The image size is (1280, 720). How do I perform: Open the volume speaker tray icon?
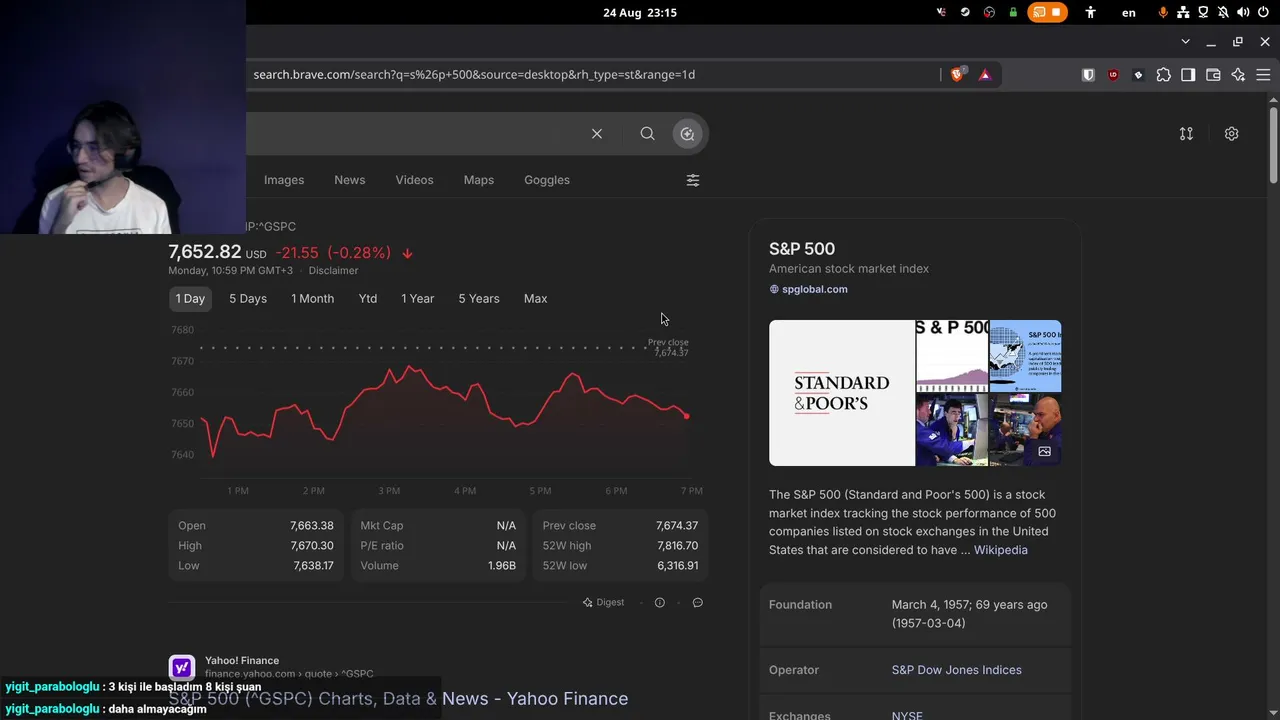tap(1243, 13)
